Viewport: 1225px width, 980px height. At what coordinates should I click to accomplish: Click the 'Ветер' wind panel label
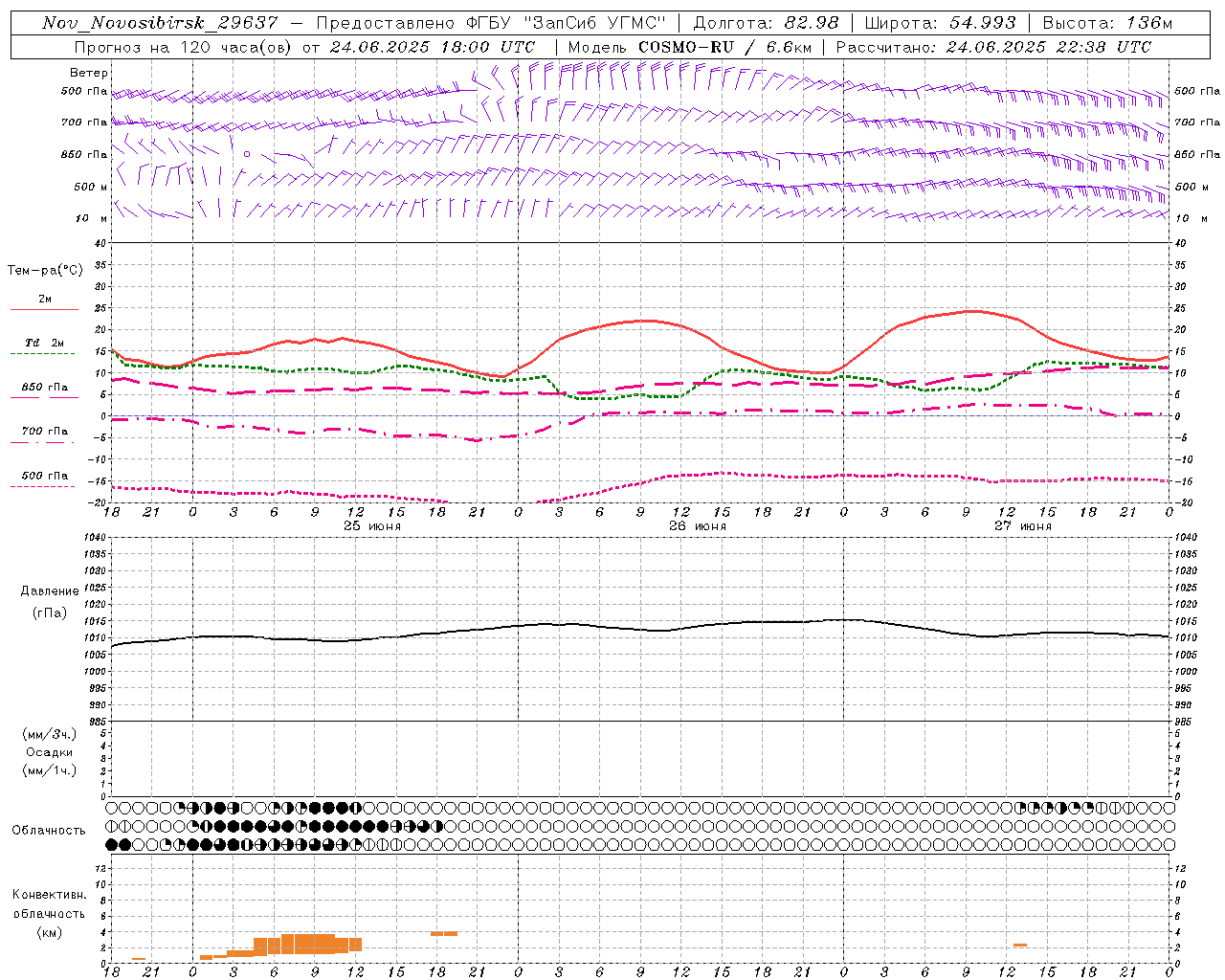pos(89,73)
